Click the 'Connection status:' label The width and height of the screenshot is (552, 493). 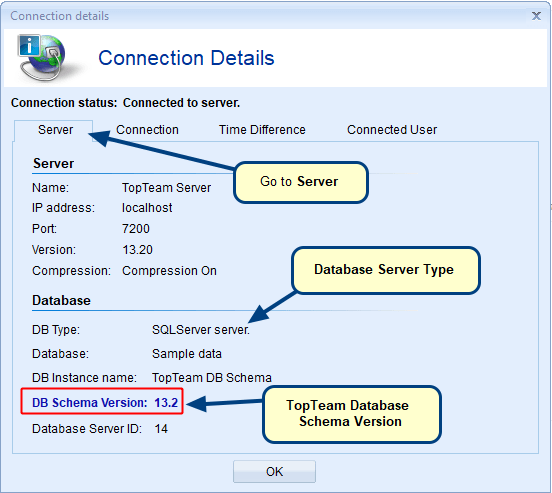64,103
